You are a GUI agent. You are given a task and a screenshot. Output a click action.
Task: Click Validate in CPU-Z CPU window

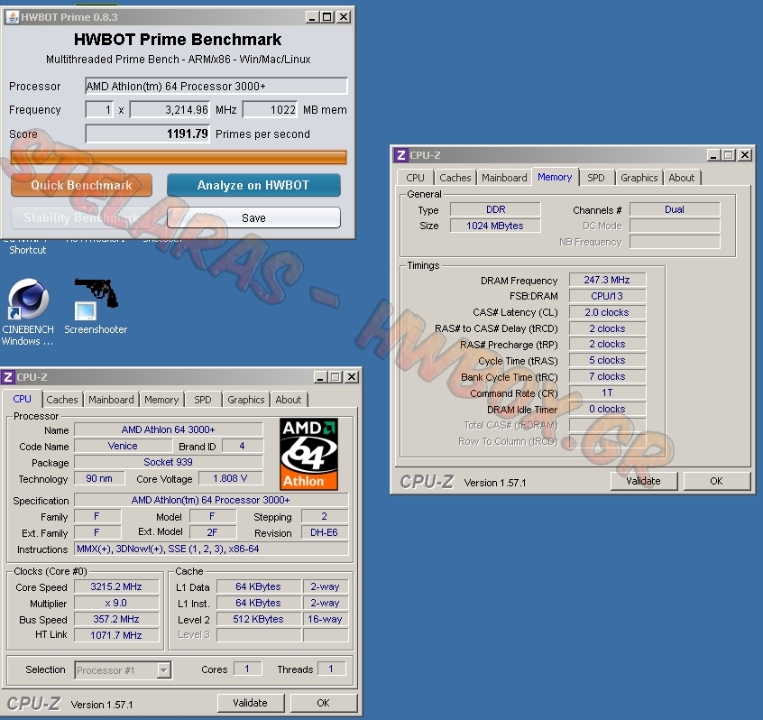pos(250,703)
